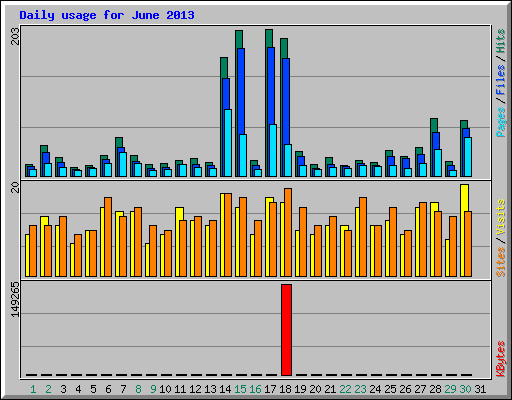The image size is (512, 400).
Task: Click the green day "22" label
Action: click(345, 389)
